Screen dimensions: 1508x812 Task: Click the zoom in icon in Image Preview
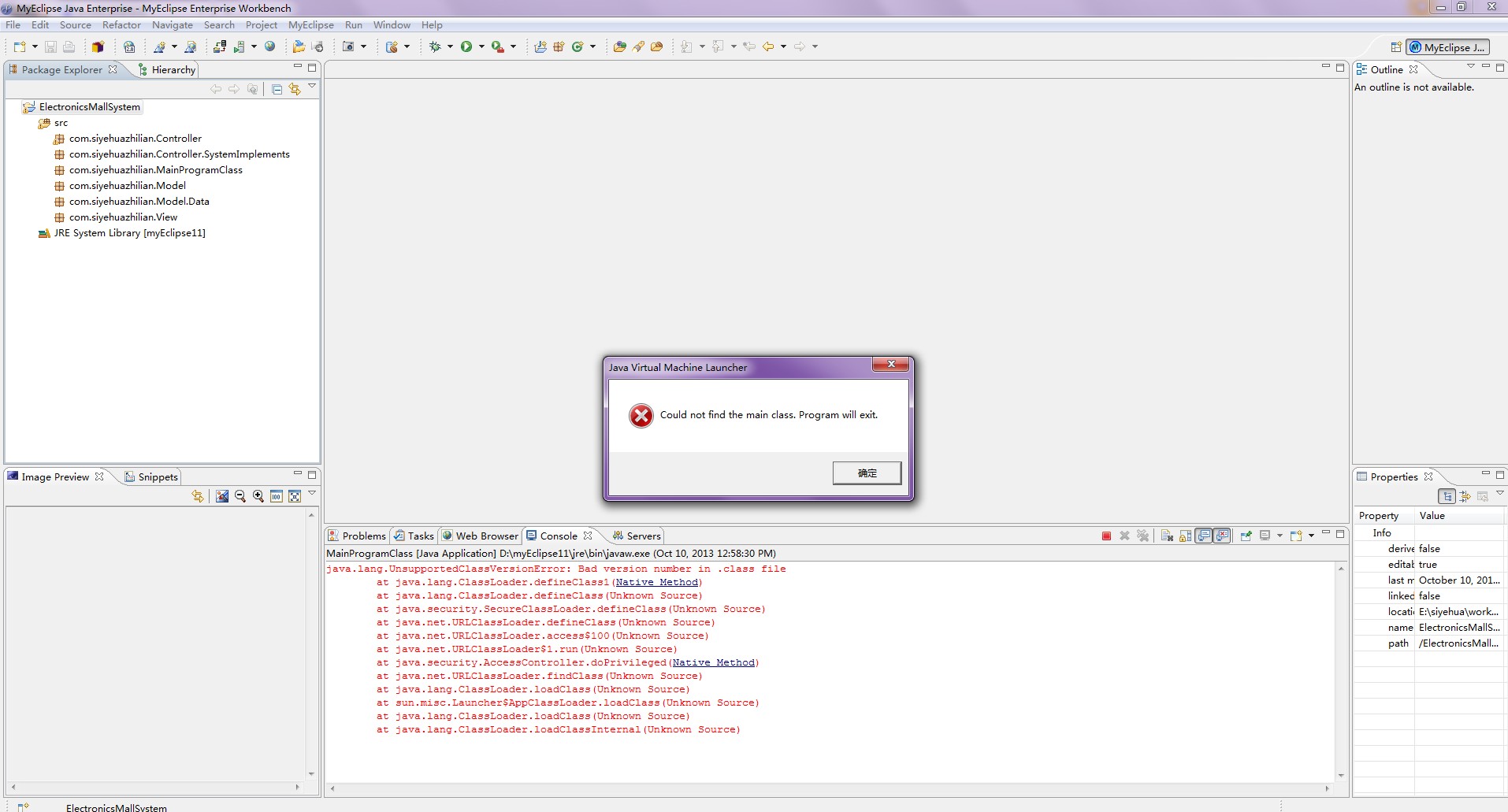pos(258,496)
